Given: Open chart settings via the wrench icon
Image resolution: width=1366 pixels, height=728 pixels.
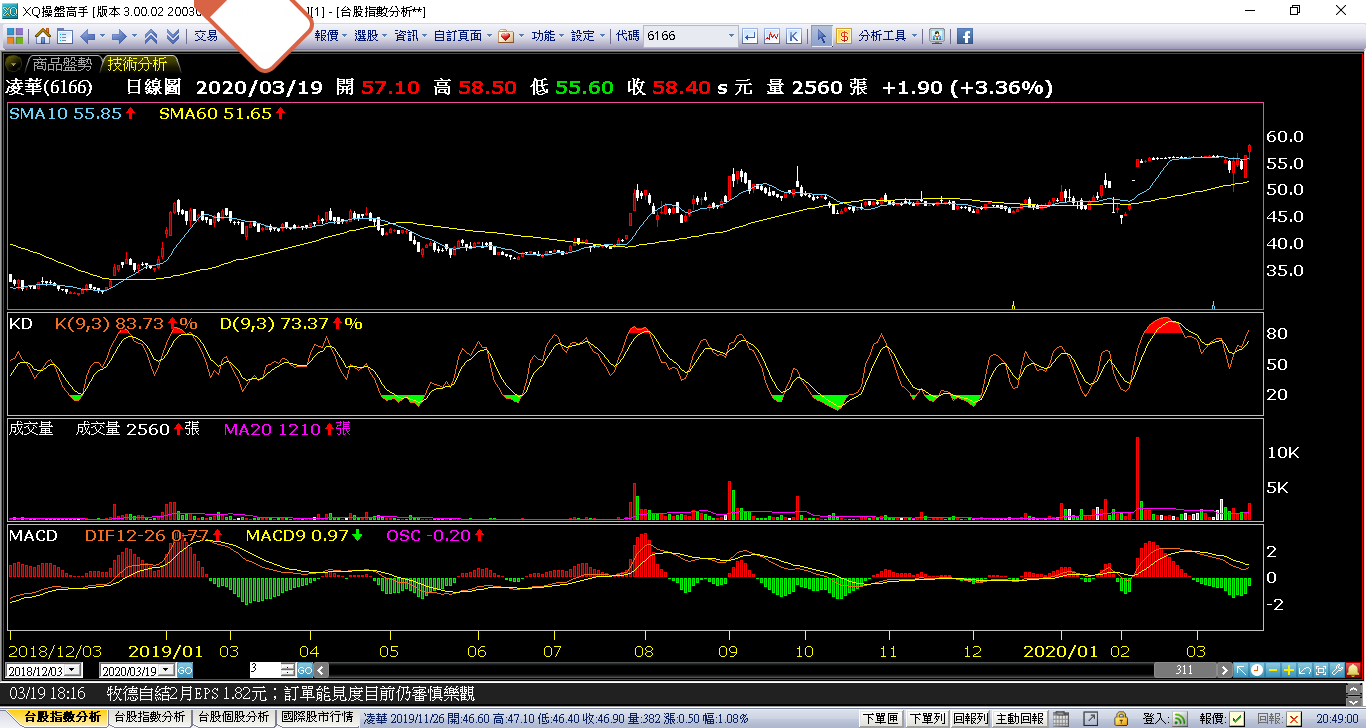Looking at the screenshot, I should coord(1337,670).
